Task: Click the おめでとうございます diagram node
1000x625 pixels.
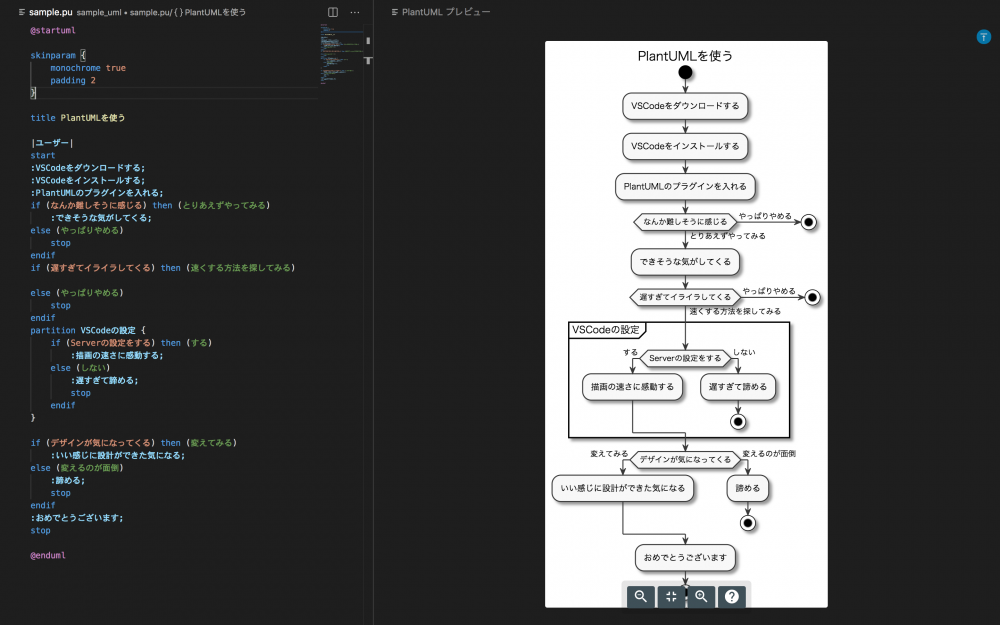Action: [686, 557]
